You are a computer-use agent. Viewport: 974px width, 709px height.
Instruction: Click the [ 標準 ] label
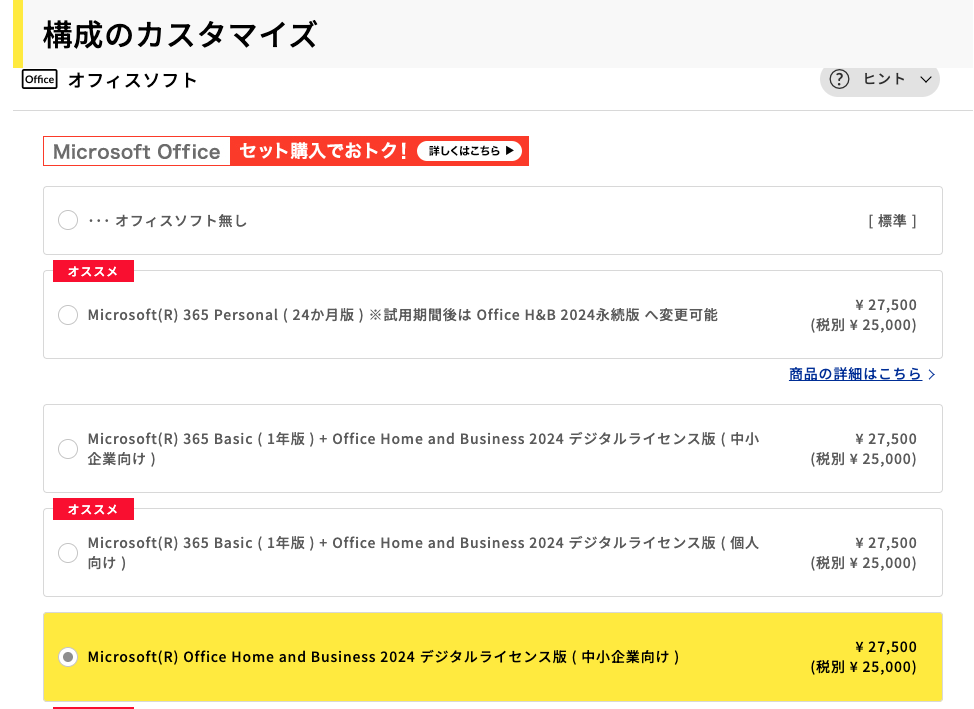click(892, 221)
